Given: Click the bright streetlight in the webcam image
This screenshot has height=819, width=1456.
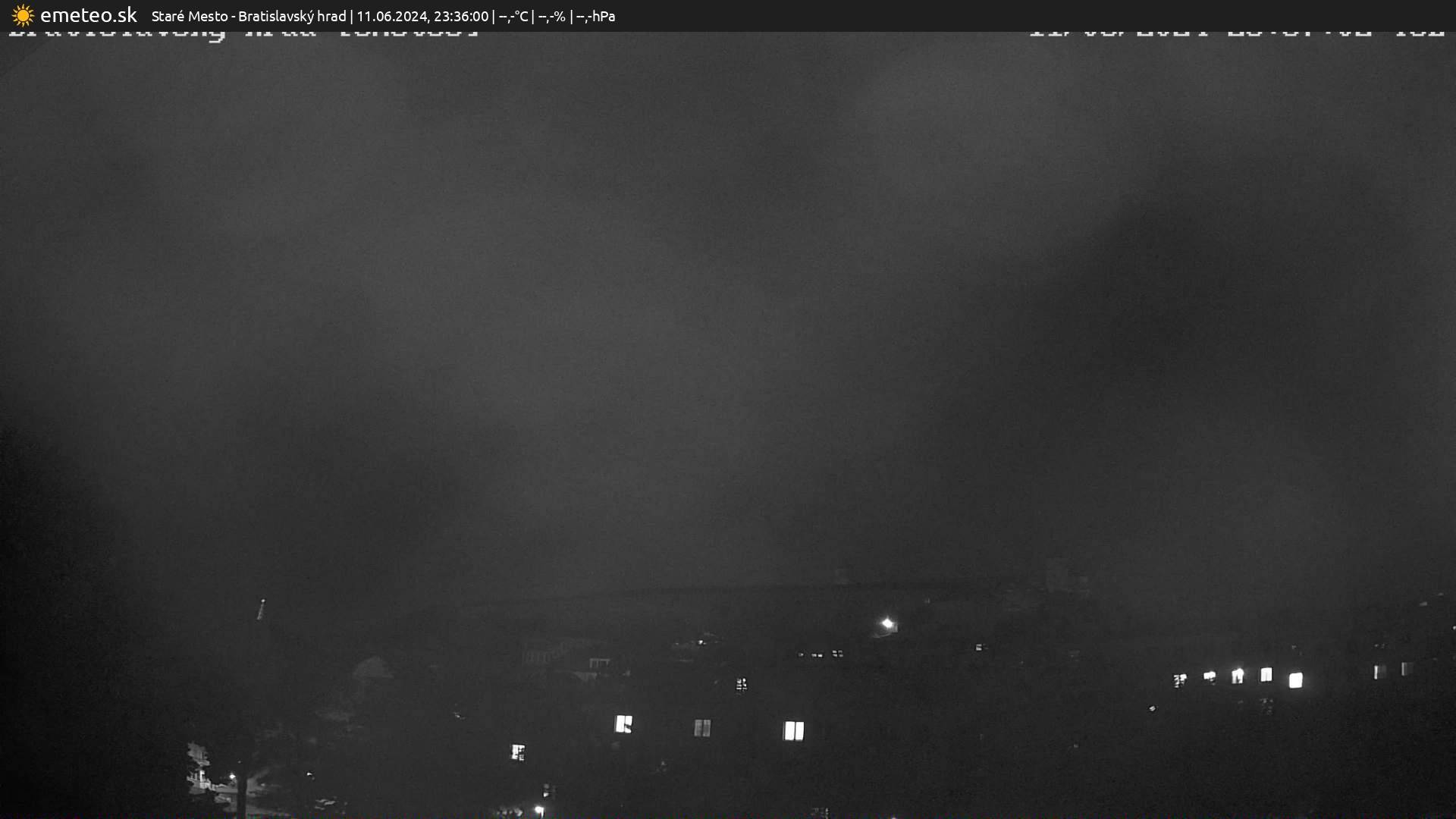Looking at the screenshot, I should 887,624.
